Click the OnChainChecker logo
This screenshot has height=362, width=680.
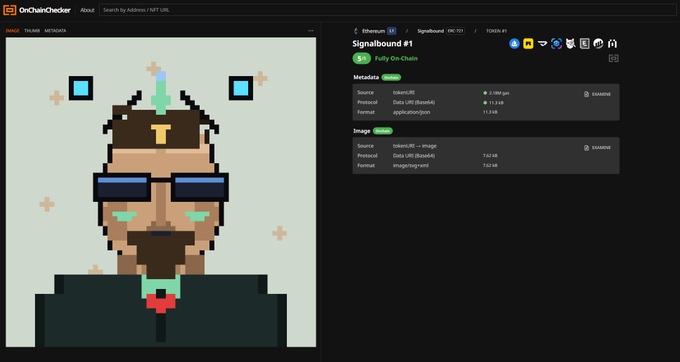(x=37, y=10)
